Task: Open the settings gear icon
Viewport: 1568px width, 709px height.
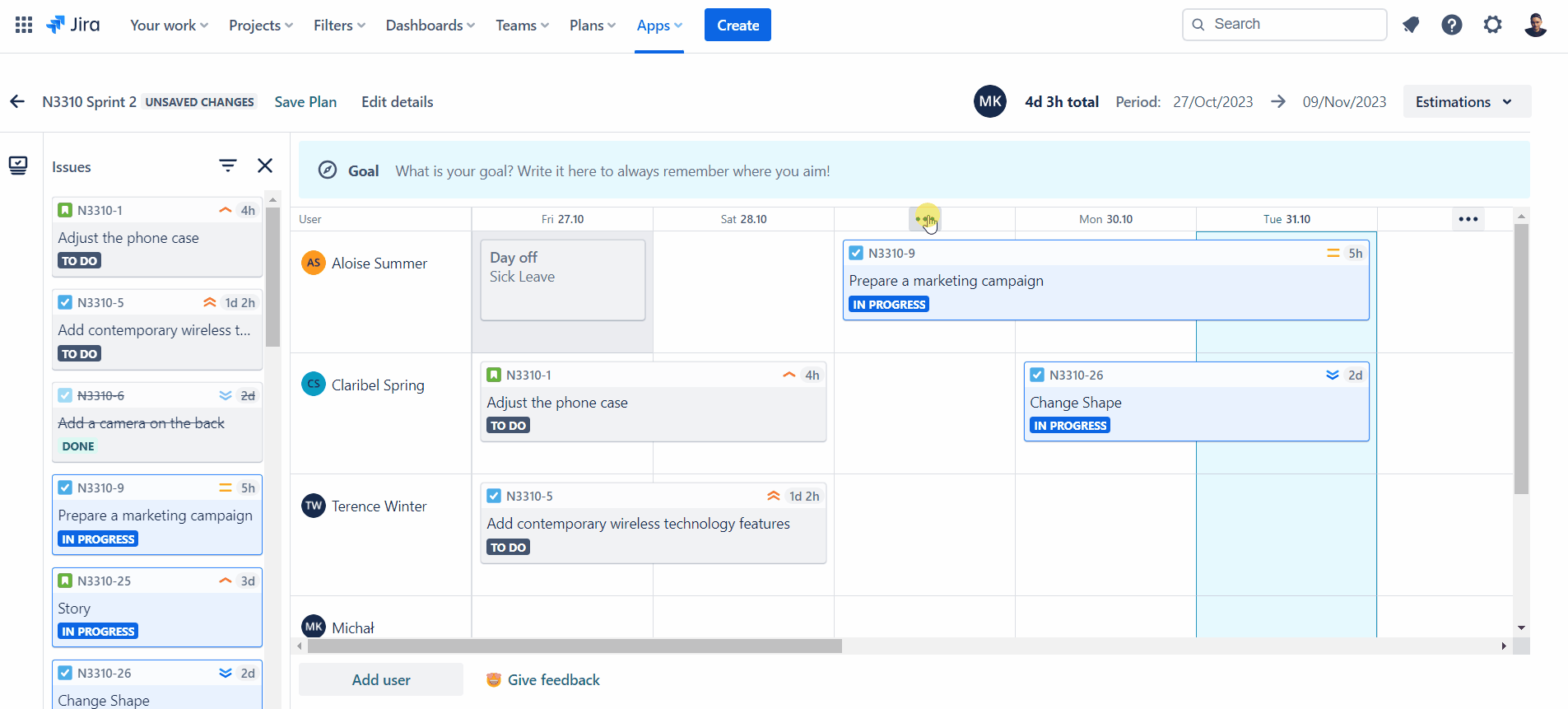Action: click(x=1492, y=25)
